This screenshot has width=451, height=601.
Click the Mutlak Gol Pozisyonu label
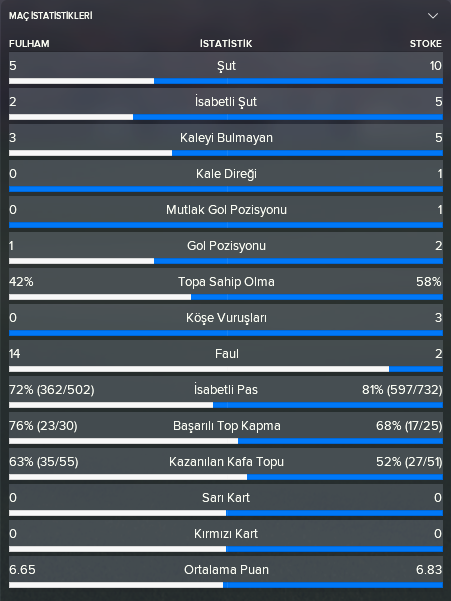226,210
